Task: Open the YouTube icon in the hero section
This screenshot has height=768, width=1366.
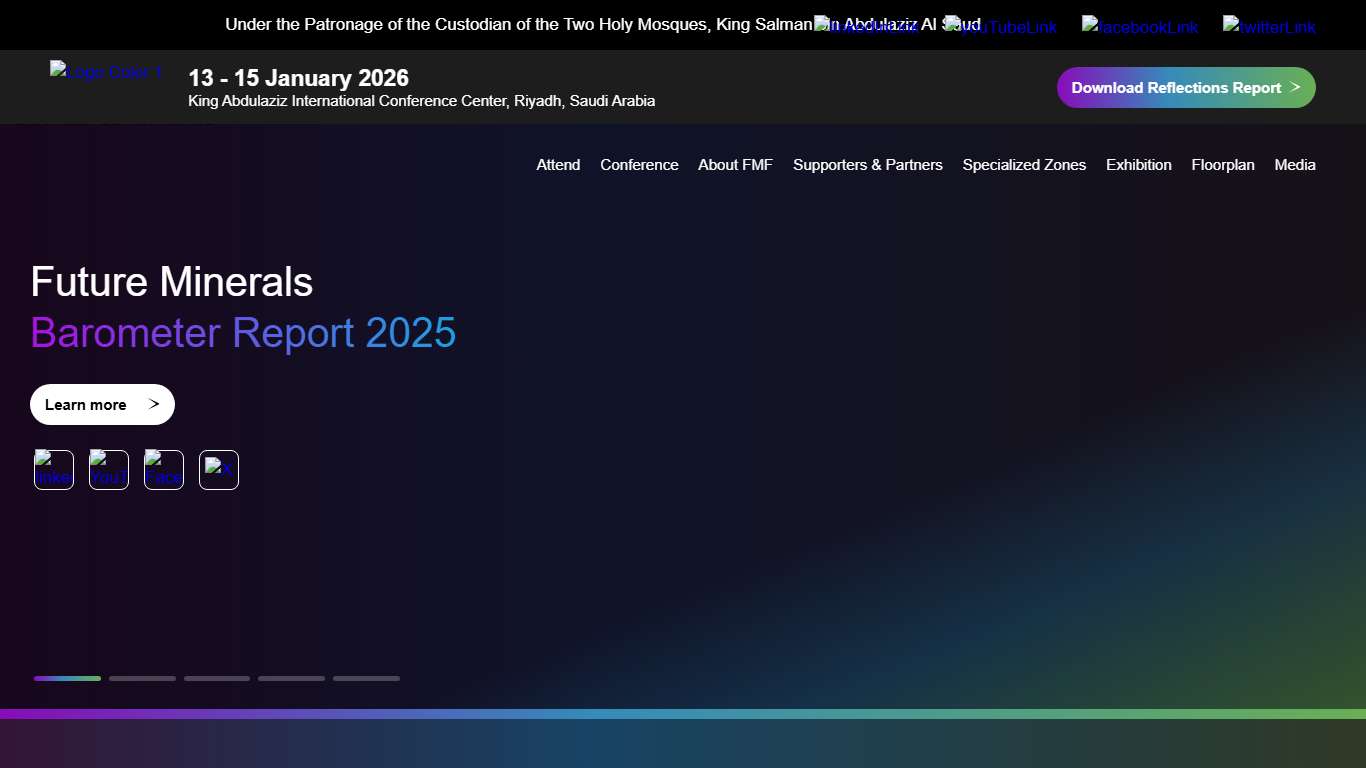Action: pyautogui.click(x=108, y=470)
